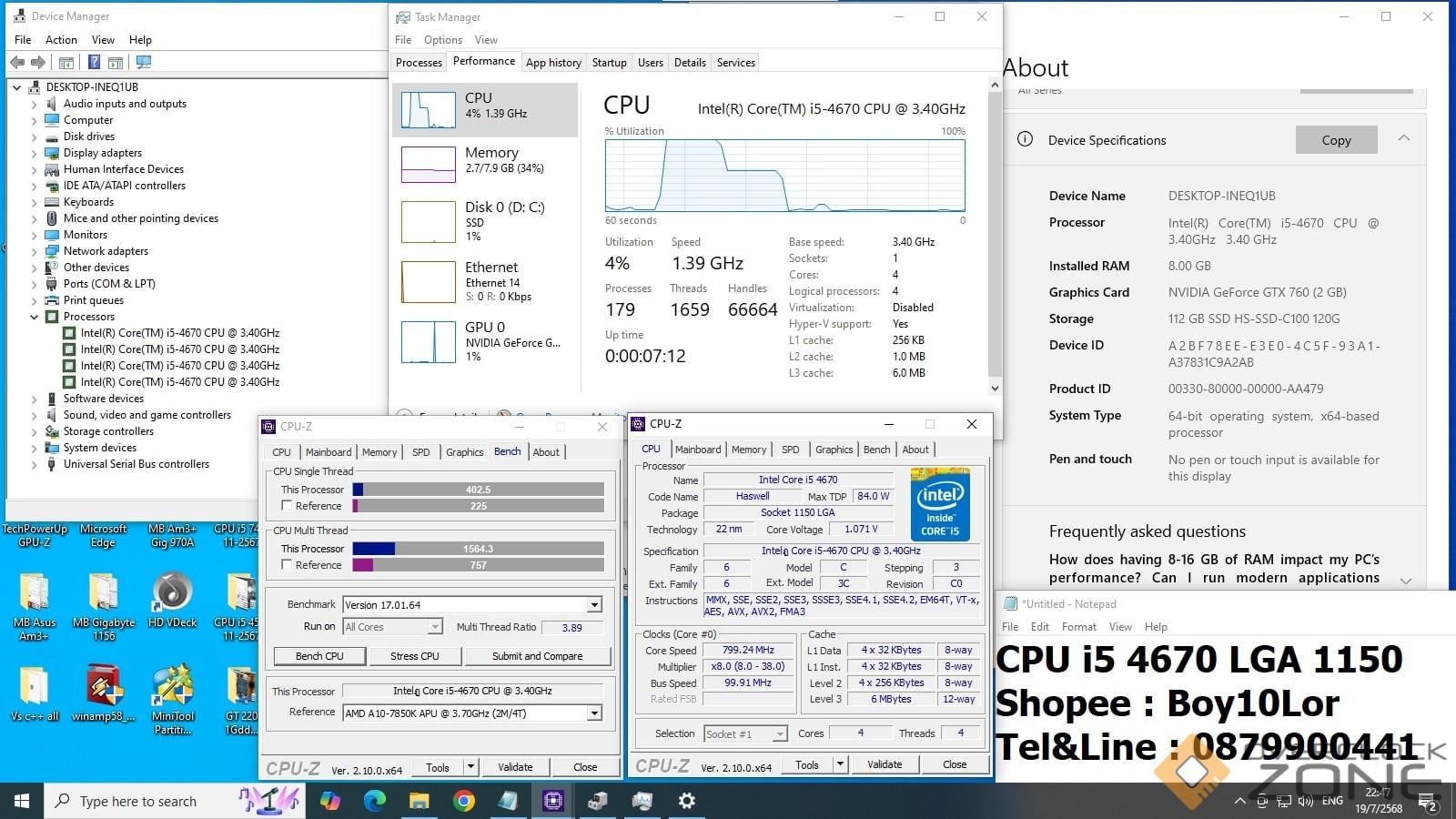Switch to Processes tab in Task Manager

[x=419, y=63]
